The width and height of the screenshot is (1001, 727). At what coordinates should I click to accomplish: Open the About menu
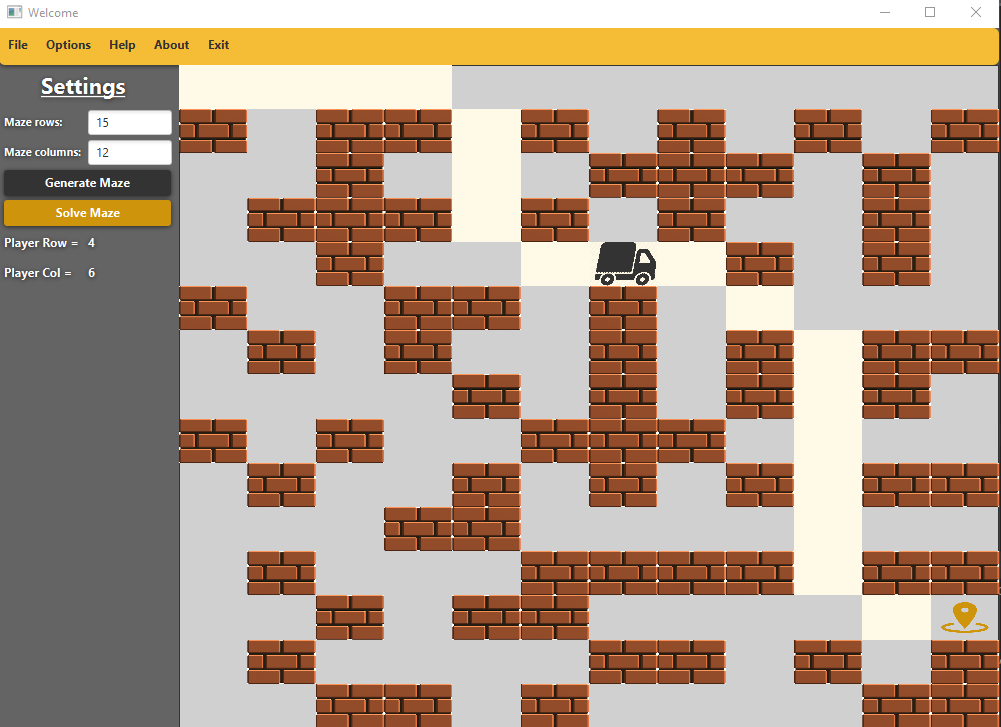coord(171,45)
